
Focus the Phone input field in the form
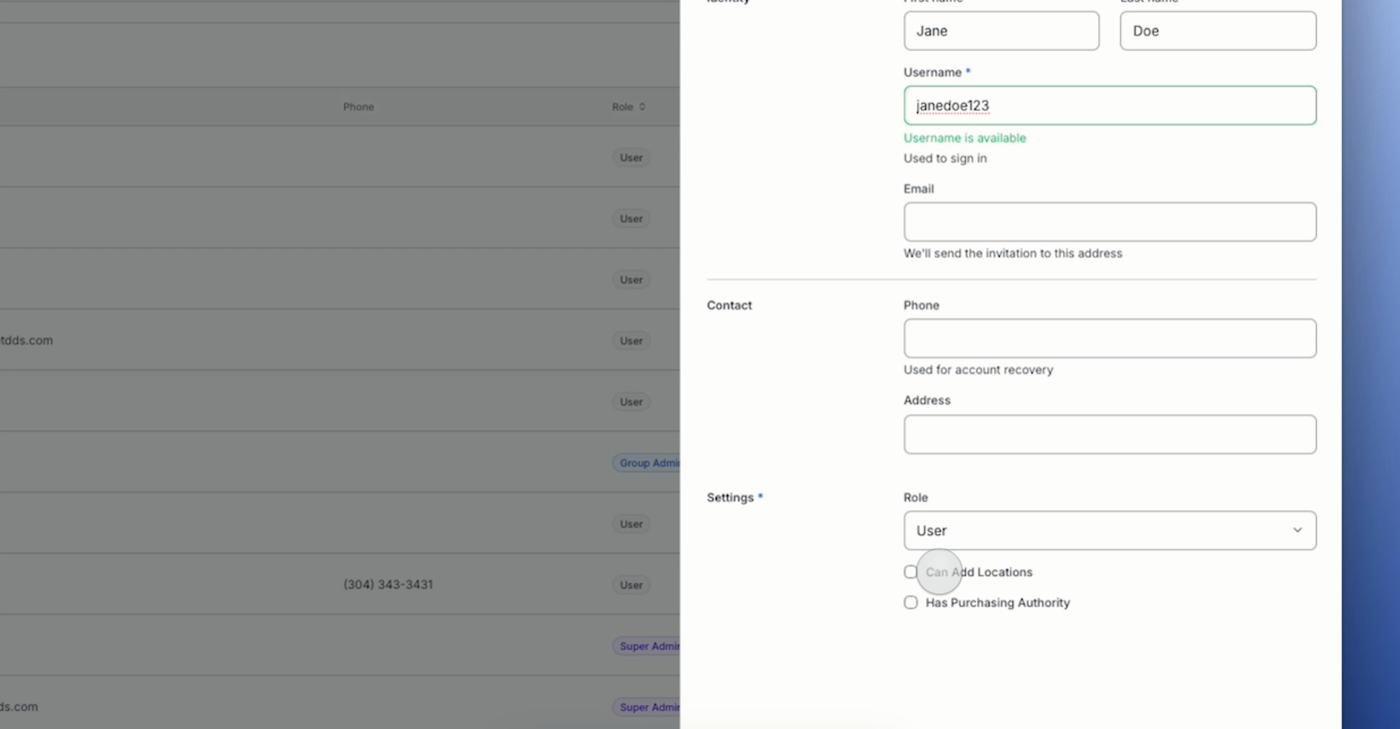tap(1110, 338)
